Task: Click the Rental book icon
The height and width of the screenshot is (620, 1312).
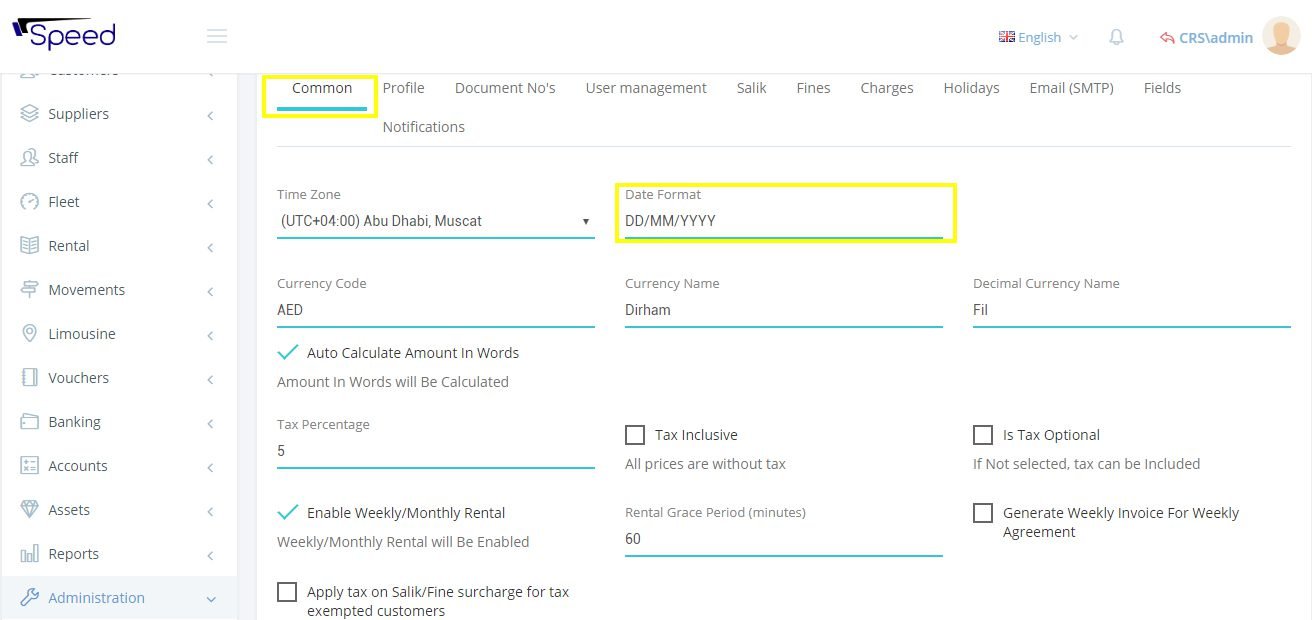Action: 30,246
